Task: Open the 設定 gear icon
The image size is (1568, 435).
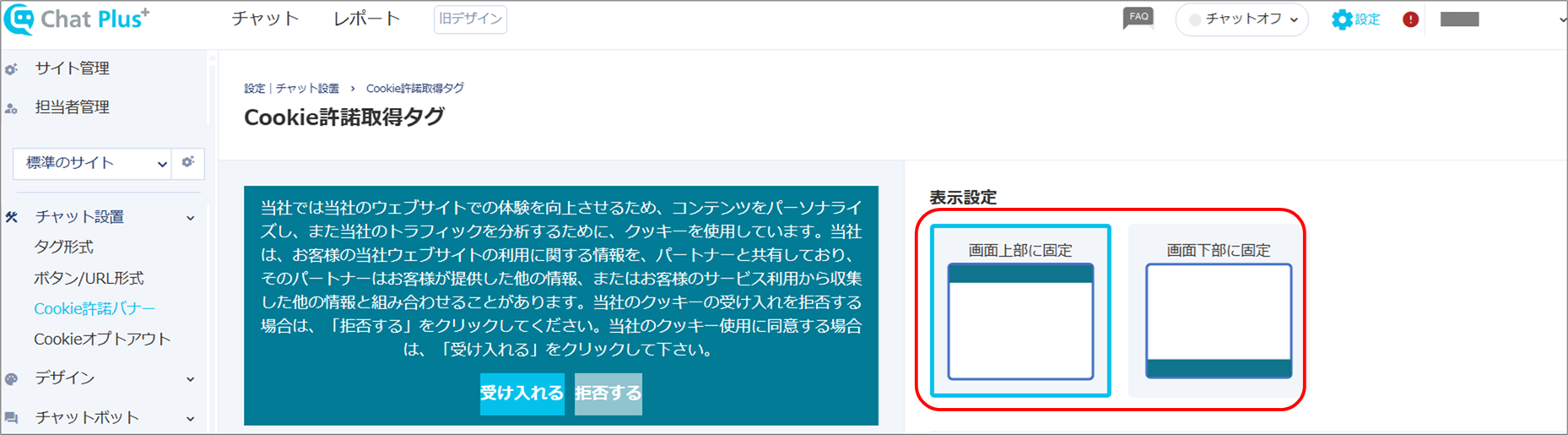Action: (1342, 19)
